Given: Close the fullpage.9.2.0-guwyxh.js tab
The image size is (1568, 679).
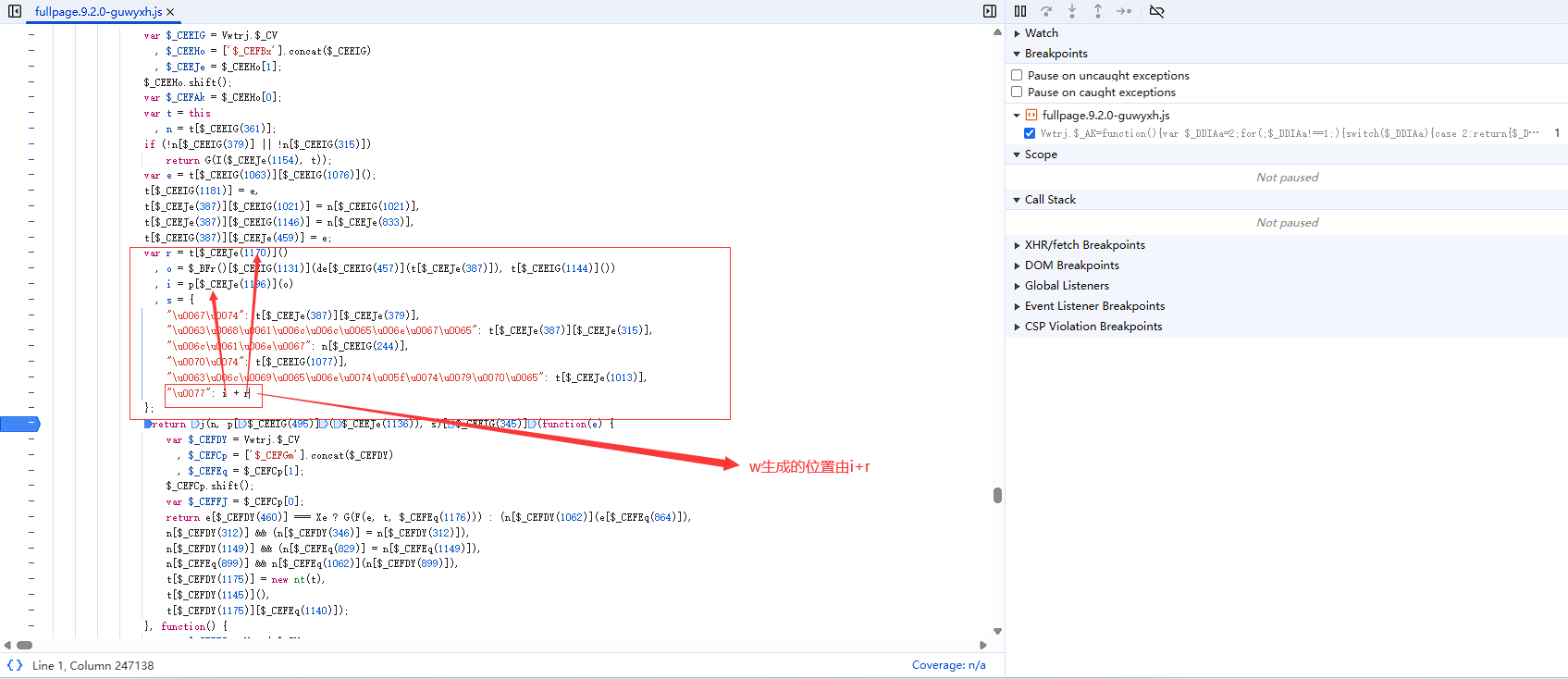Looking at the screenshot, I should [170, 12].
